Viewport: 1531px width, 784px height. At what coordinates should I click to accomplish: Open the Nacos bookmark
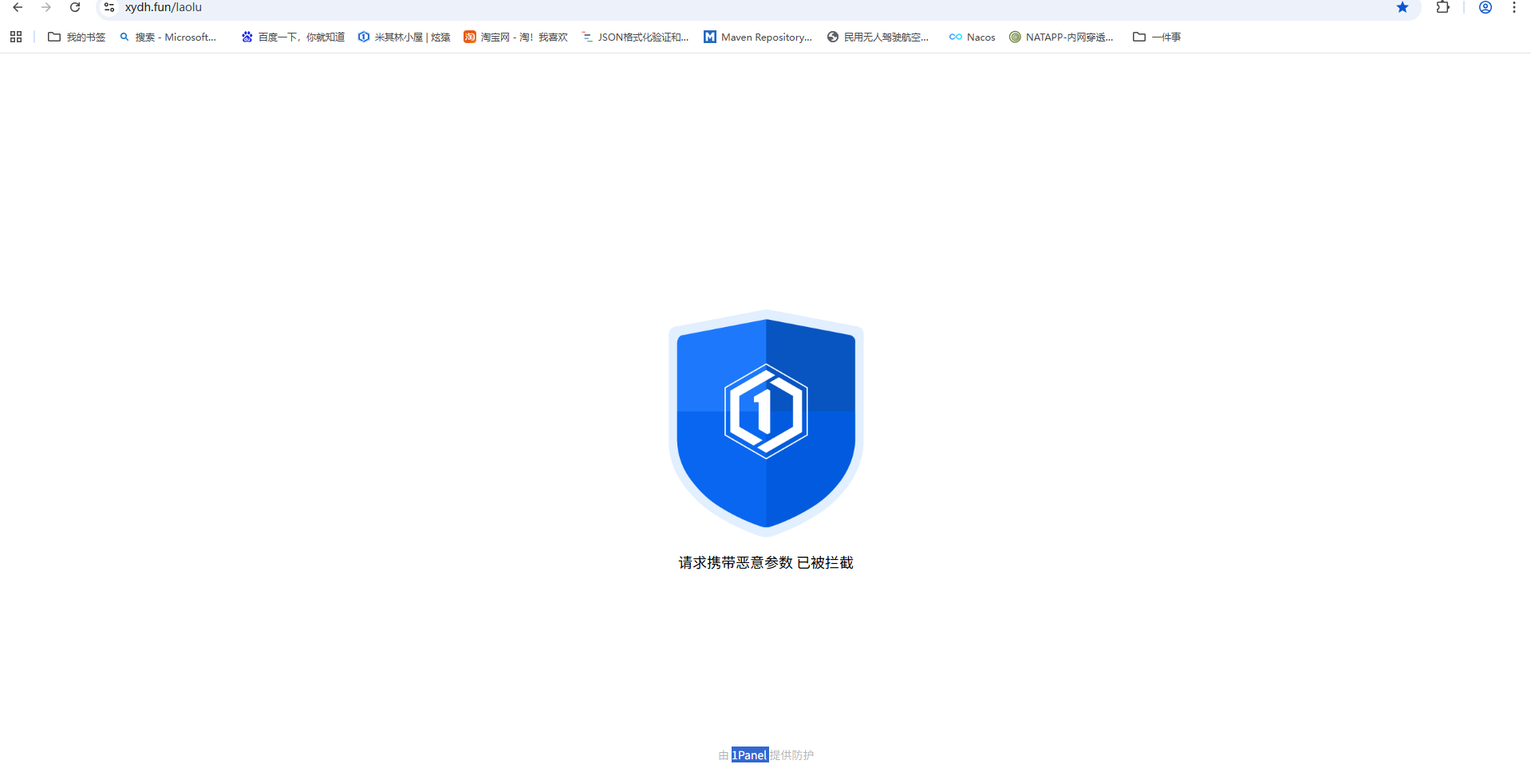(x=972, y=37)
